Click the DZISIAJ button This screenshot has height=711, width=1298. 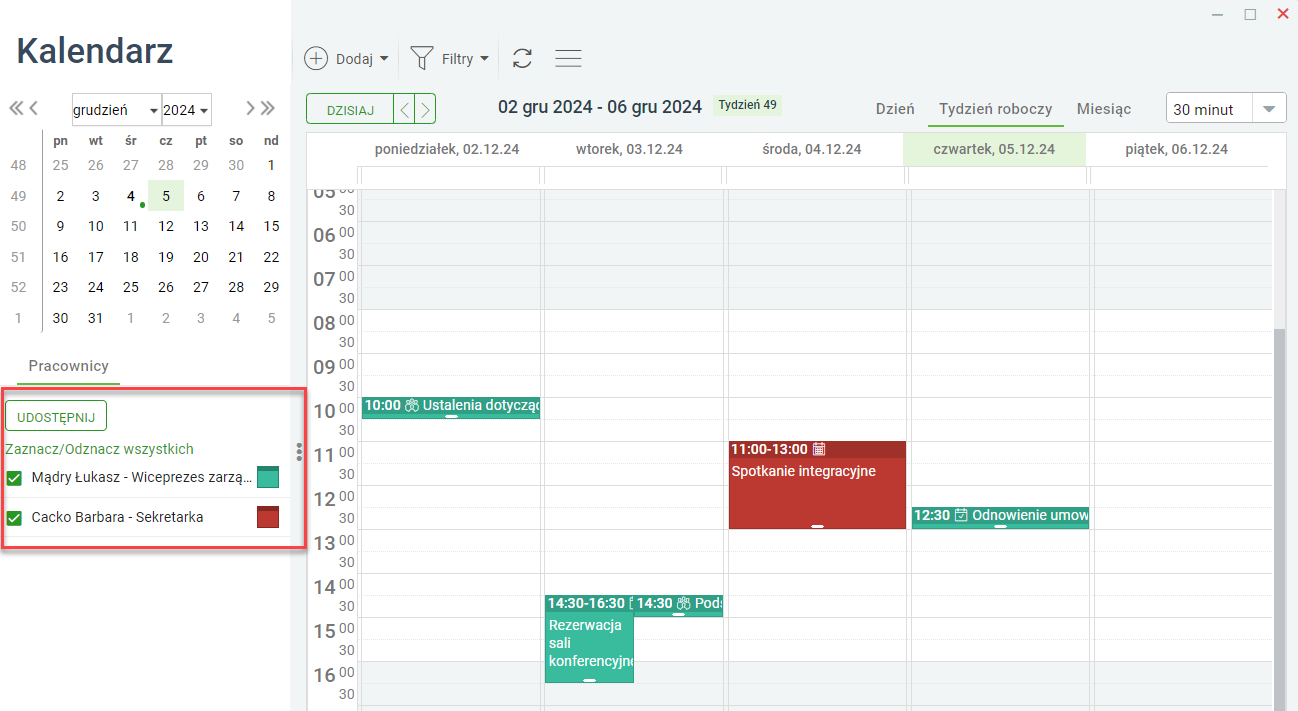pyautogui.click(x=350, y=109)
